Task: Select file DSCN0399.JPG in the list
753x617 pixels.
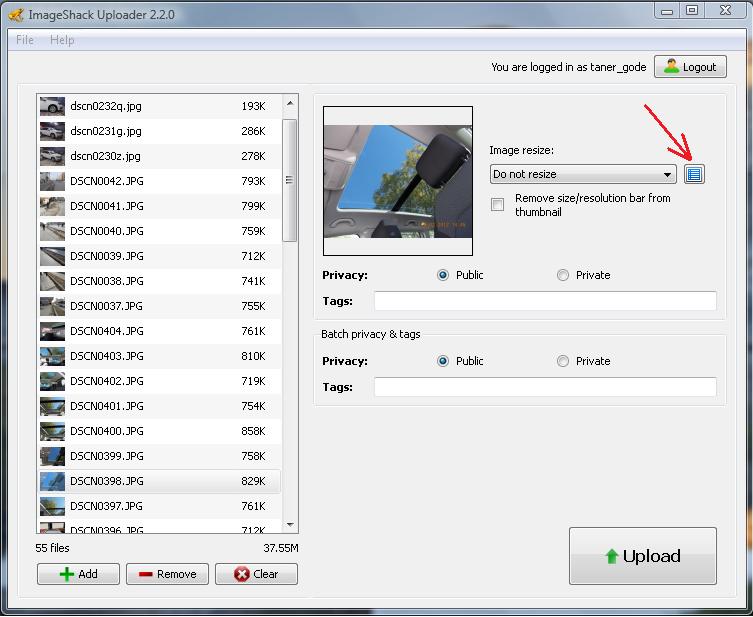Action: tap(159, 456)
